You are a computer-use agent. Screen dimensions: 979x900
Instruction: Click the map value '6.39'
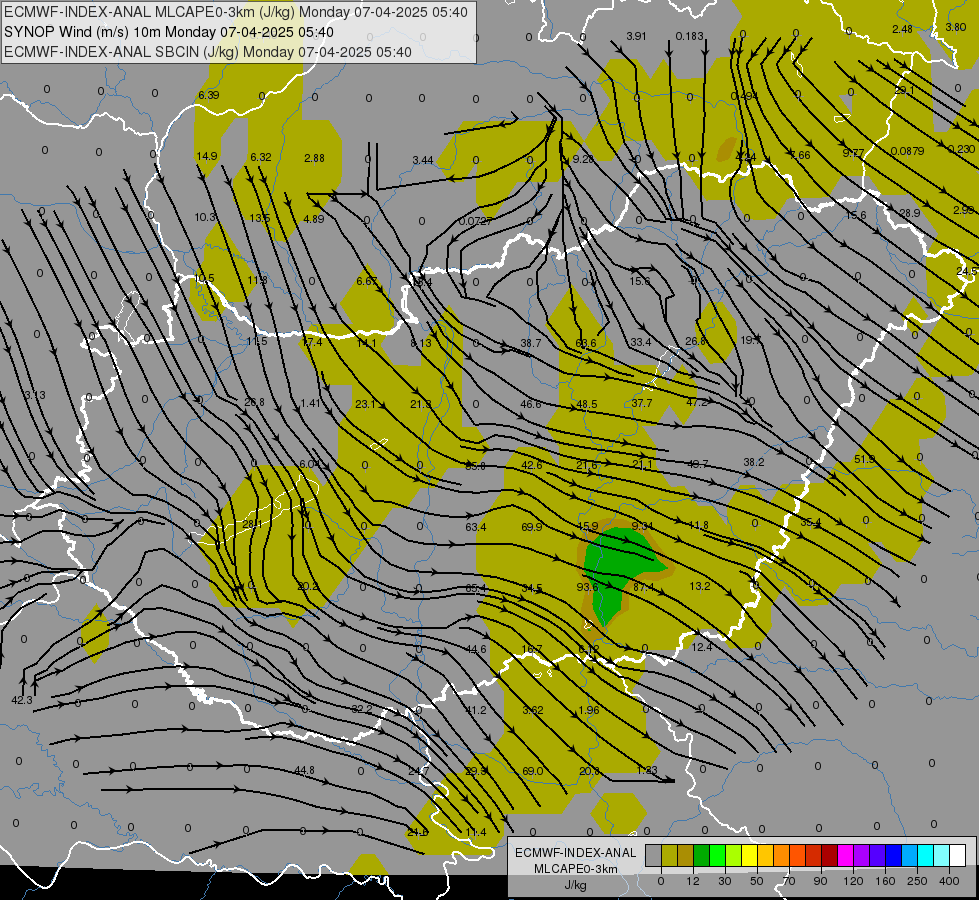pos(209,95)
